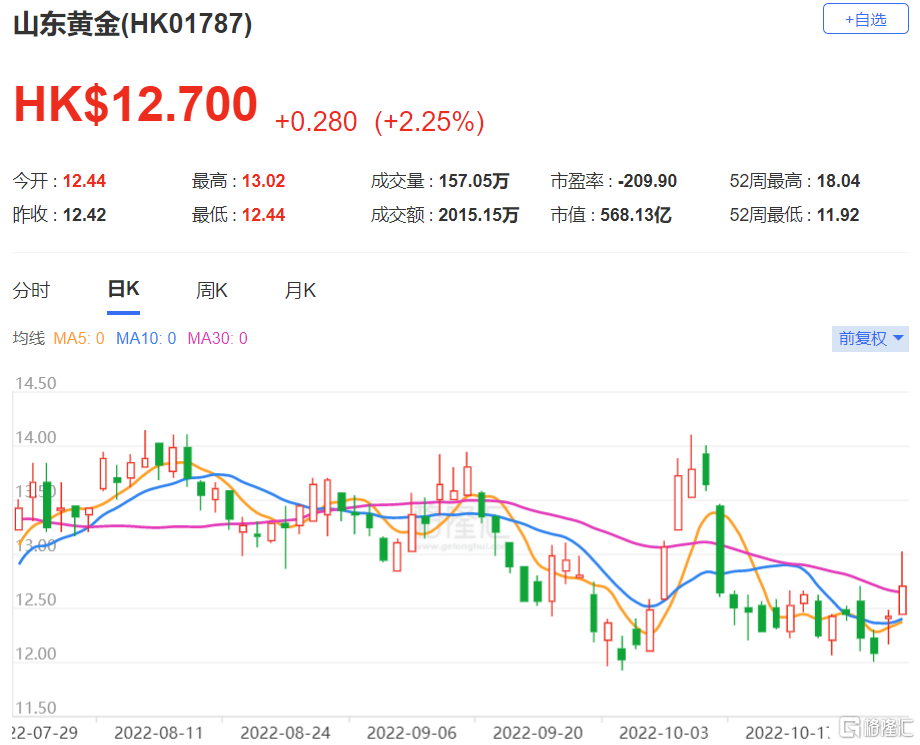This screenshot has height=745, width=920.
Task: Open the 月K monthly chart tab
Action: click(x=300, y=290)
